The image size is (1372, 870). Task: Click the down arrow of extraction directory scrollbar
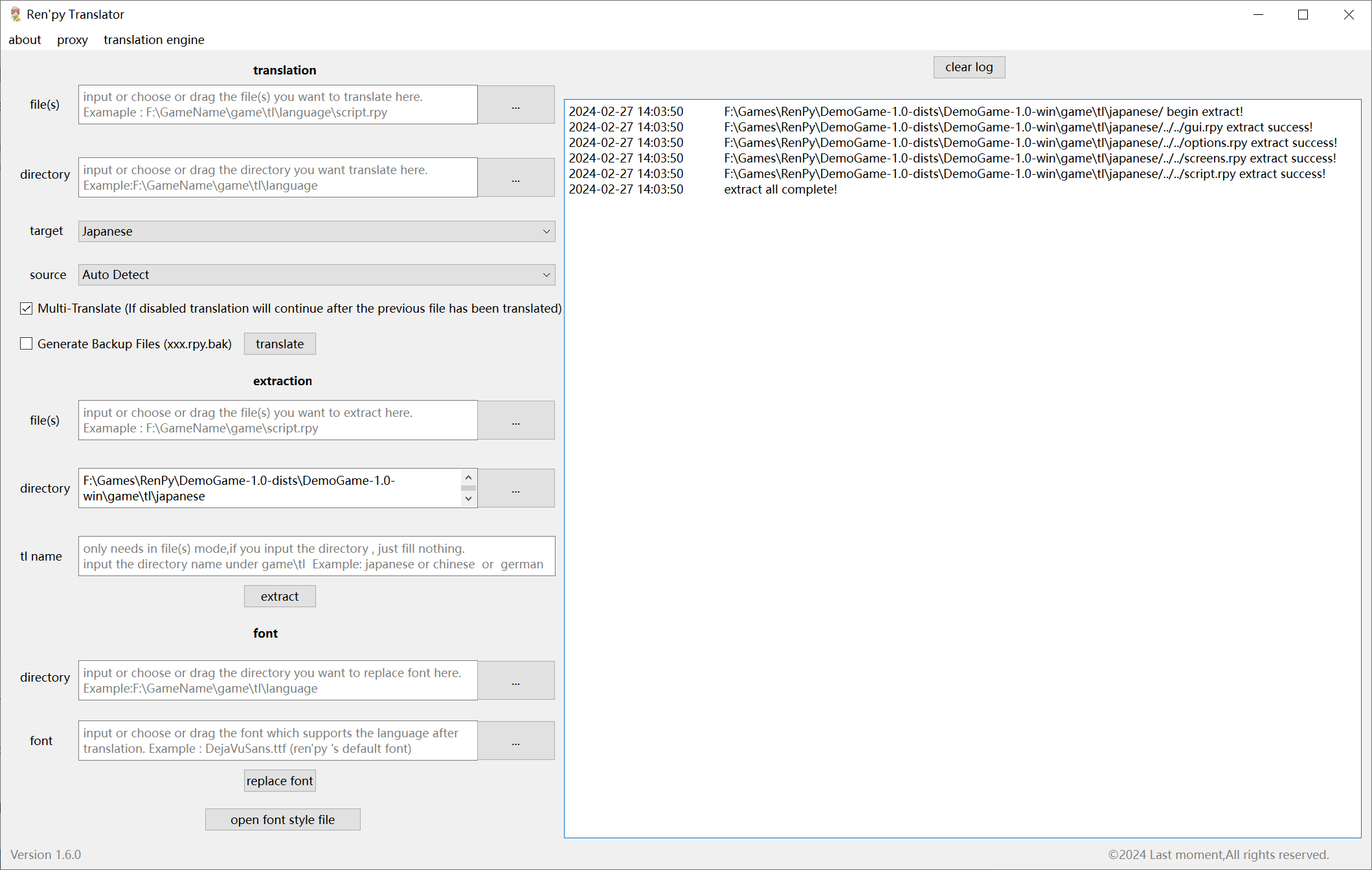click(x=469, y=499)
